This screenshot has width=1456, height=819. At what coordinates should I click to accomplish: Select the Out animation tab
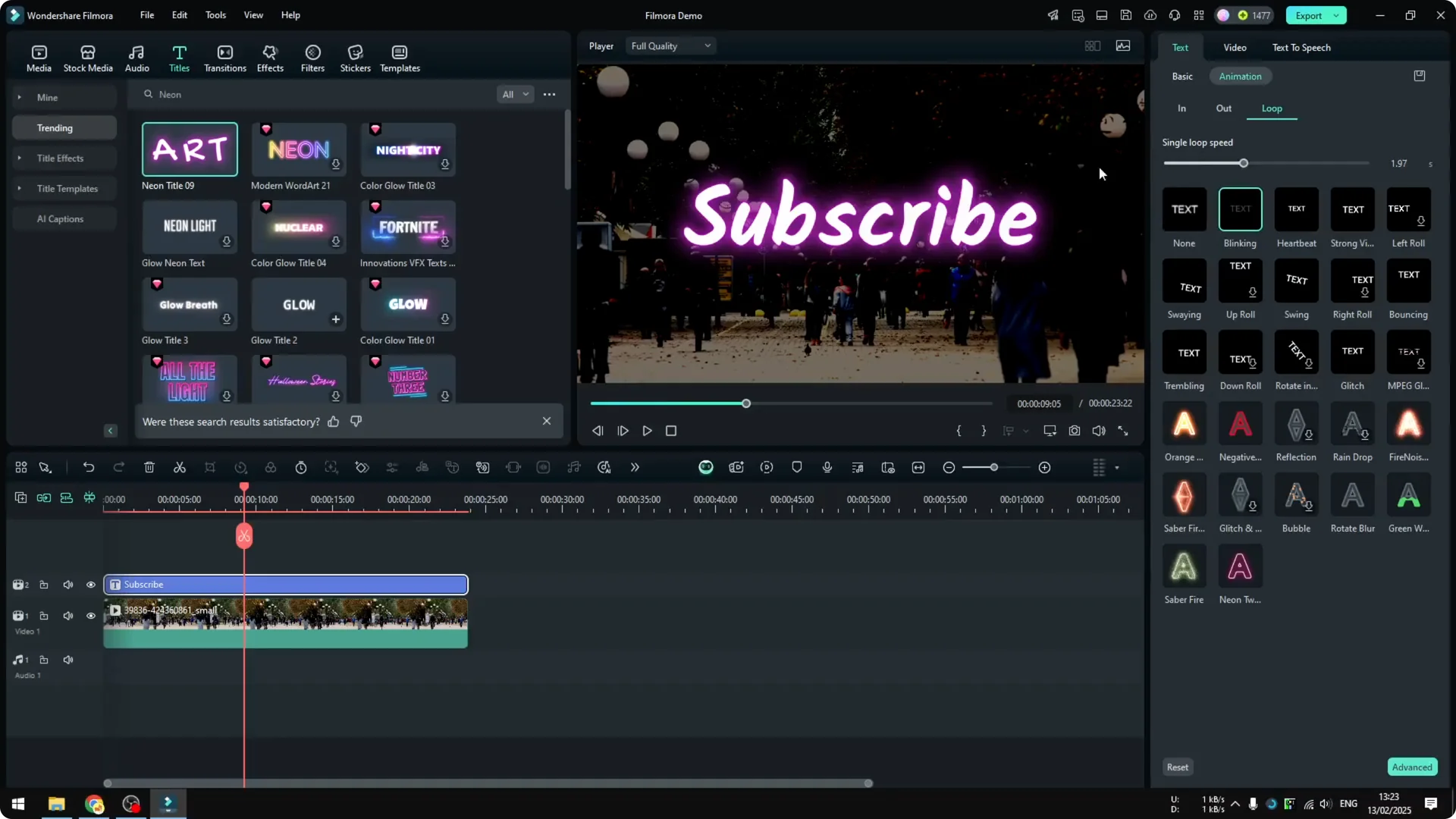(x=1223, y=108)
